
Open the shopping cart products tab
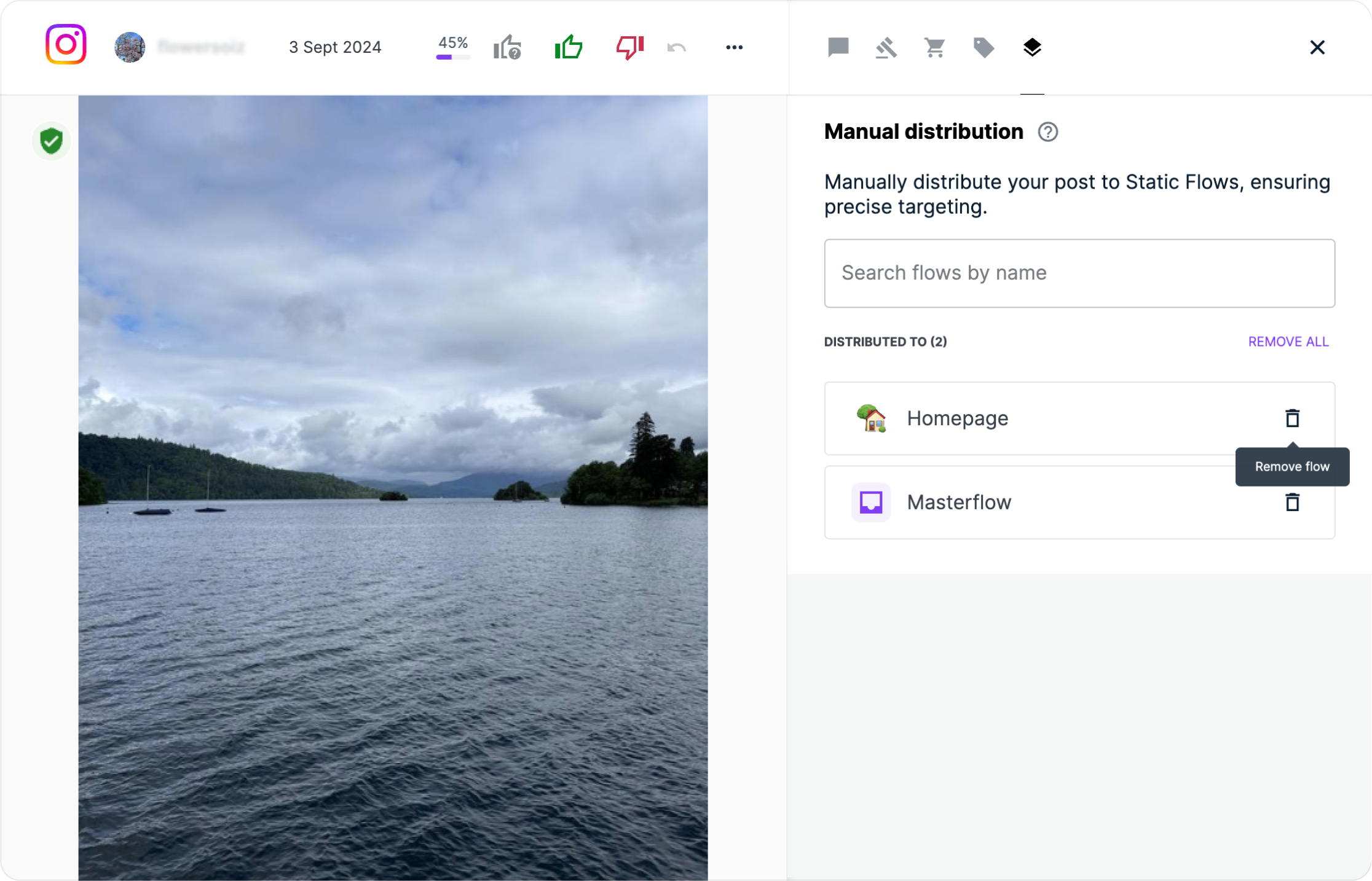pos(934,47)
